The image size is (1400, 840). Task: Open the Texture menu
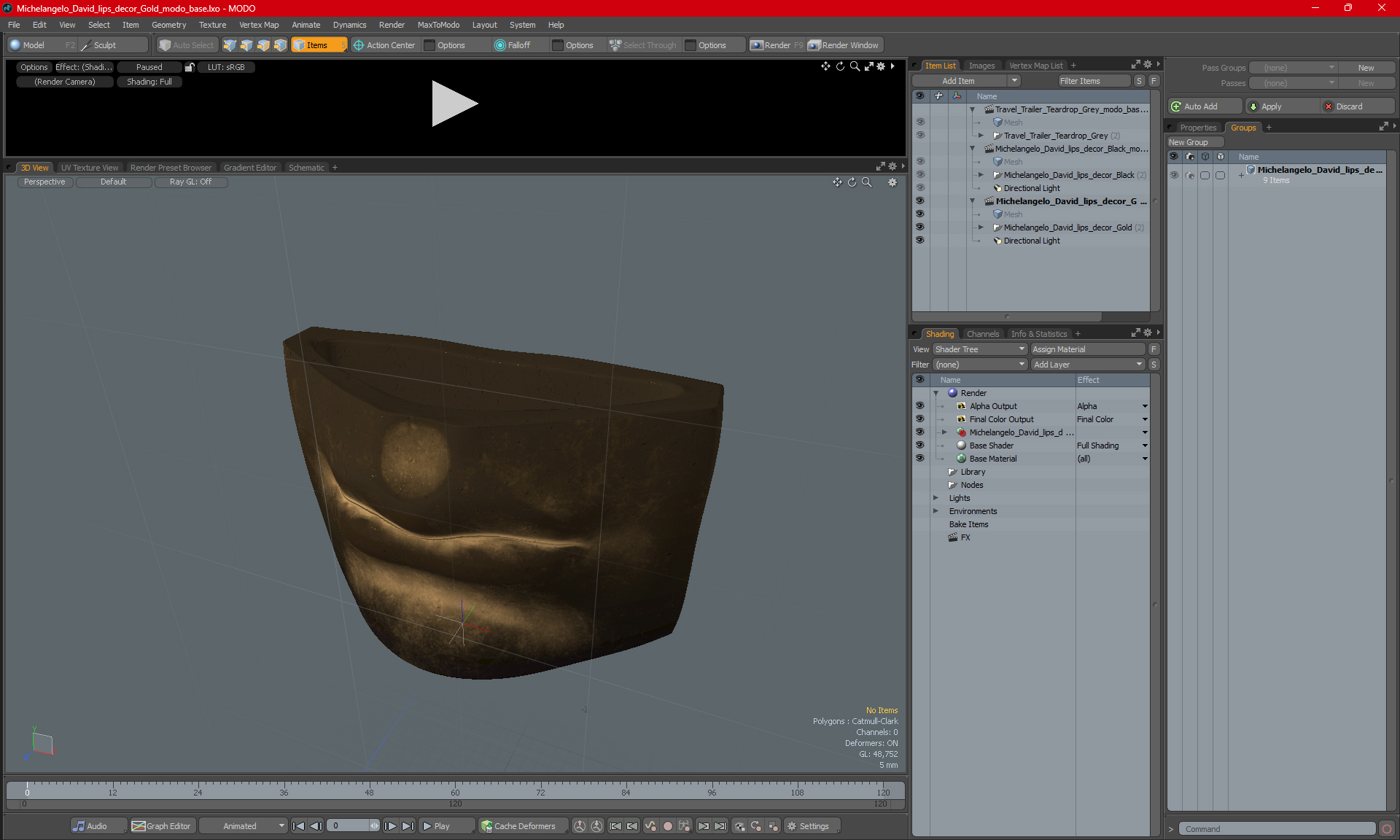pos(212,25)
